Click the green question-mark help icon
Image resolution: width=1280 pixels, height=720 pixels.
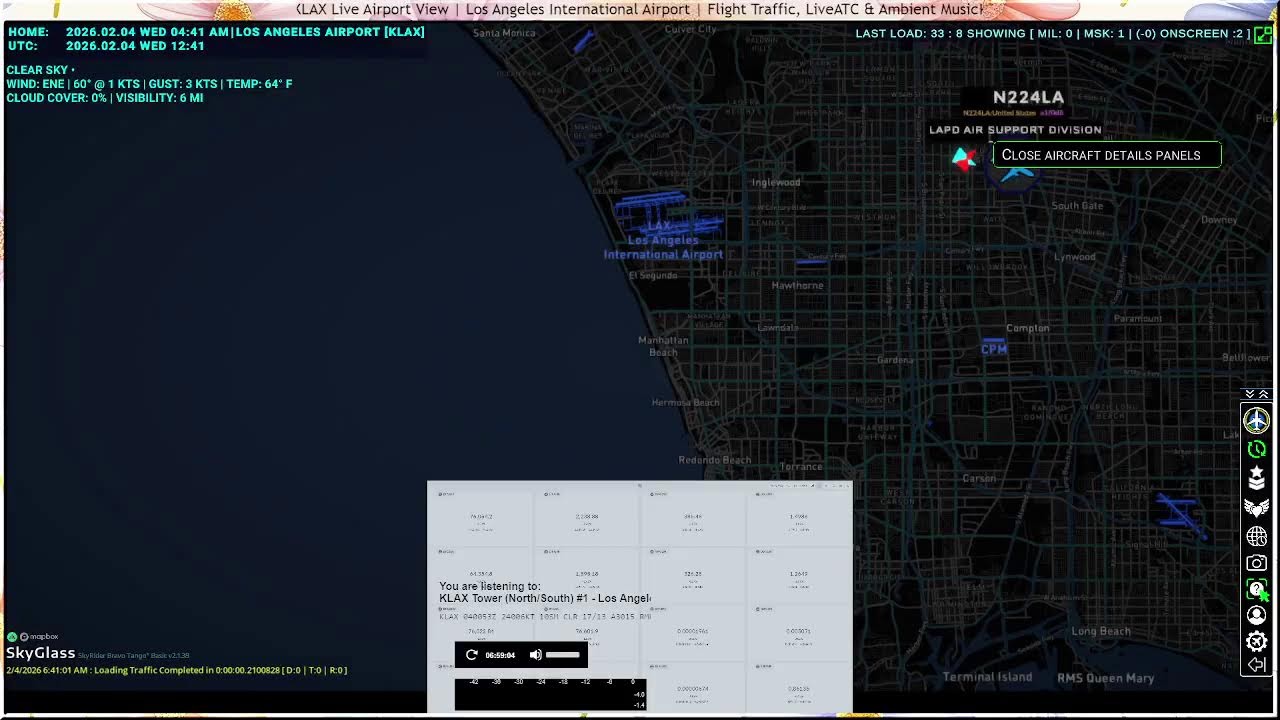pyautogui.click(x=1256, y=590)
